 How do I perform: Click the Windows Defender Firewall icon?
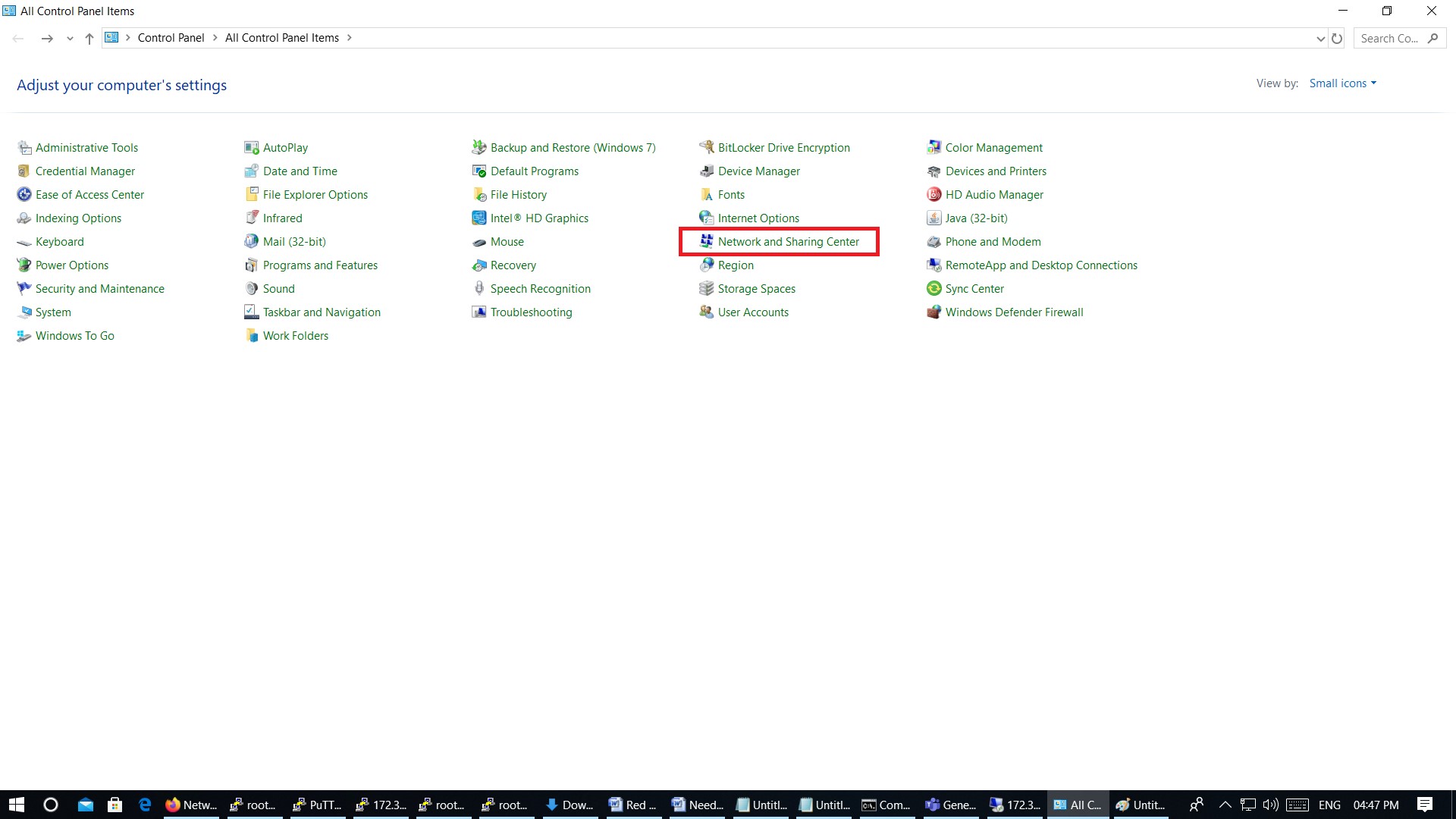pyautogui.click(x=934, y=312)
